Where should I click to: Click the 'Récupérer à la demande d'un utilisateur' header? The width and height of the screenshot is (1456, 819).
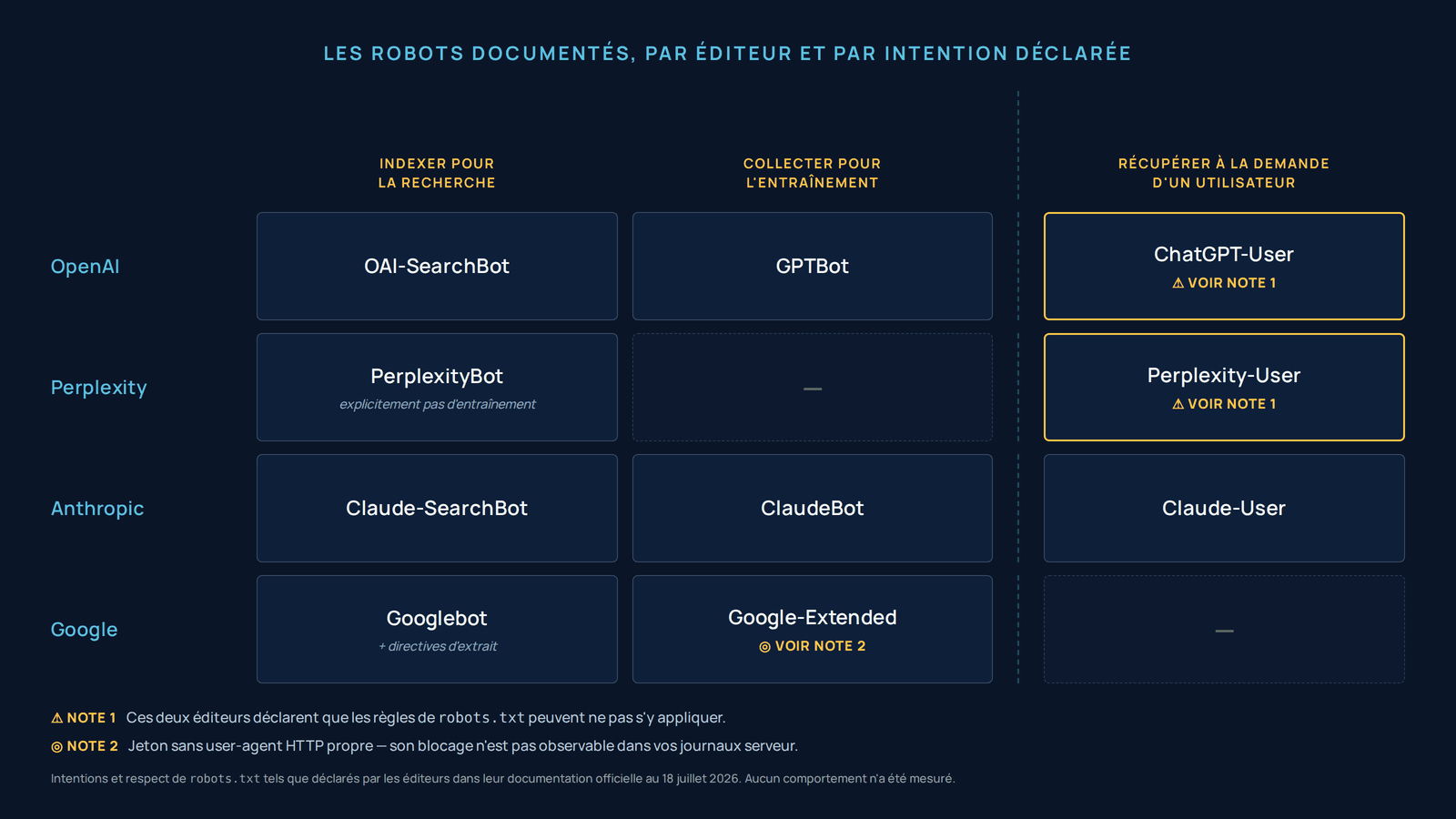click(1224, 173)
